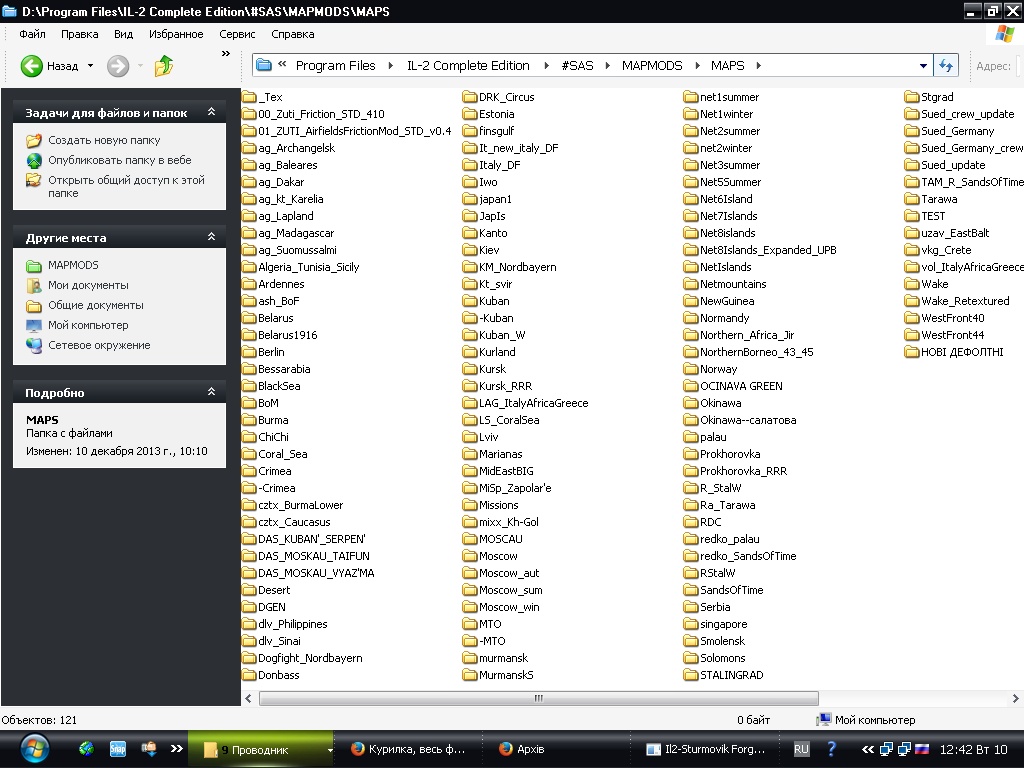Switch to the Курилка Firefox taskbar window

[x=408, y=749]
